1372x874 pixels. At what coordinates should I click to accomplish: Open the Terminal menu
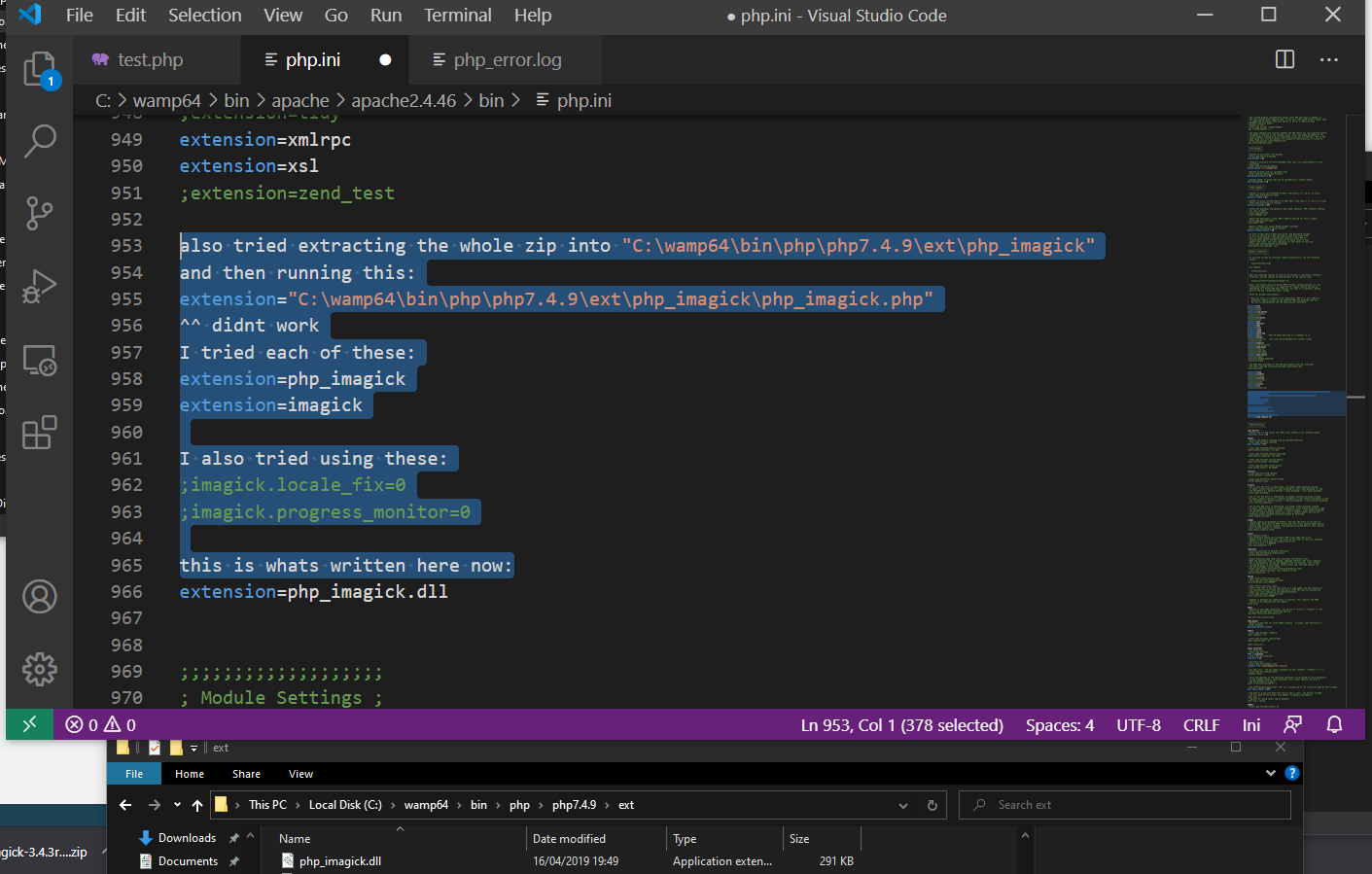pyautogui.click(x=457, y=16)
